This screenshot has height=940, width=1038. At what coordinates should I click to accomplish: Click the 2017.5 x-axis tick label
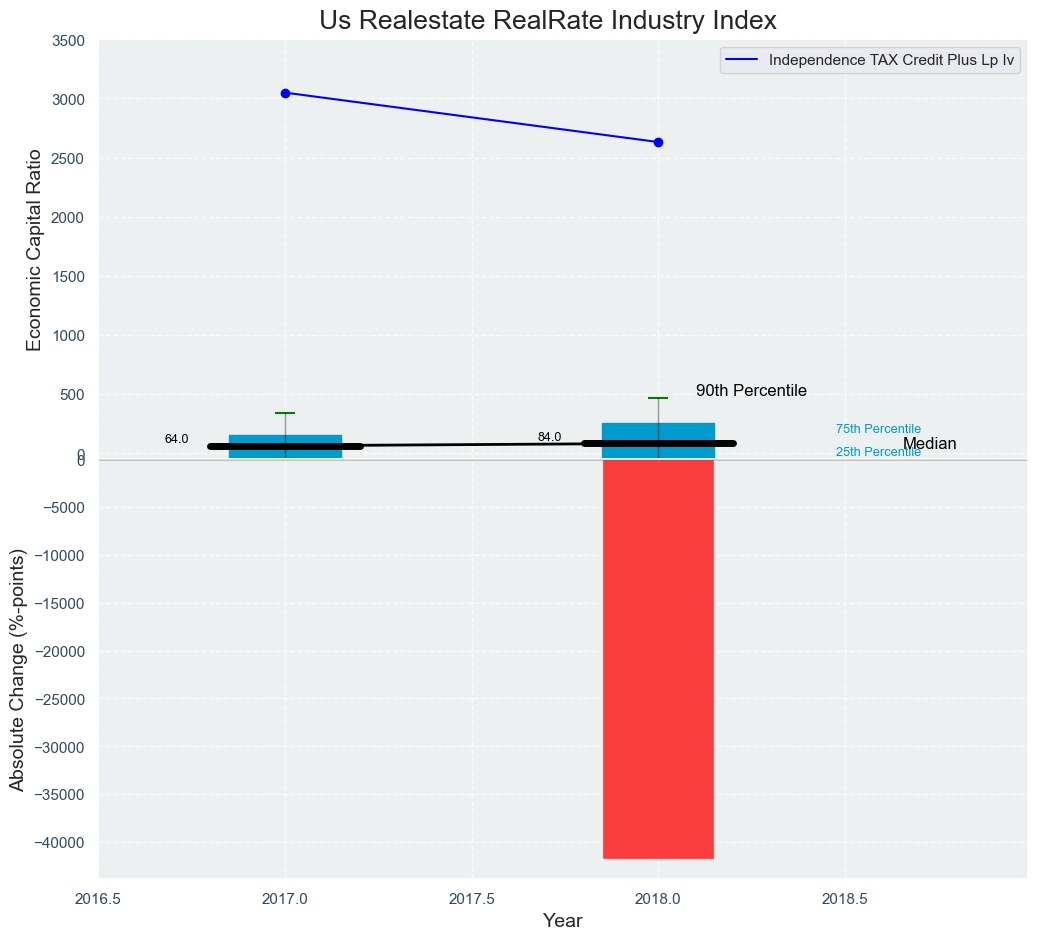tap(472, 899)
